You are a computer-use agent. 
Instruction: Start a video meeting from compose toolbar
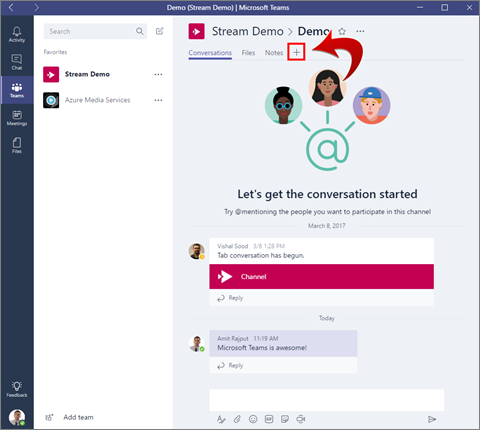tap(301, 419)
